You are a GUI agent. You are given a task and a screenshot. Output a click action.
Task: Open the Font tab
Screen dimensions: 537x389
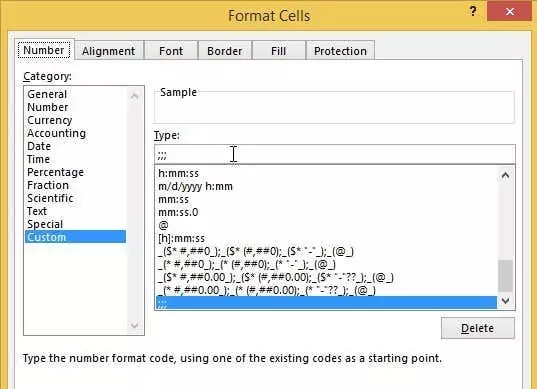[x=171, y=51]
